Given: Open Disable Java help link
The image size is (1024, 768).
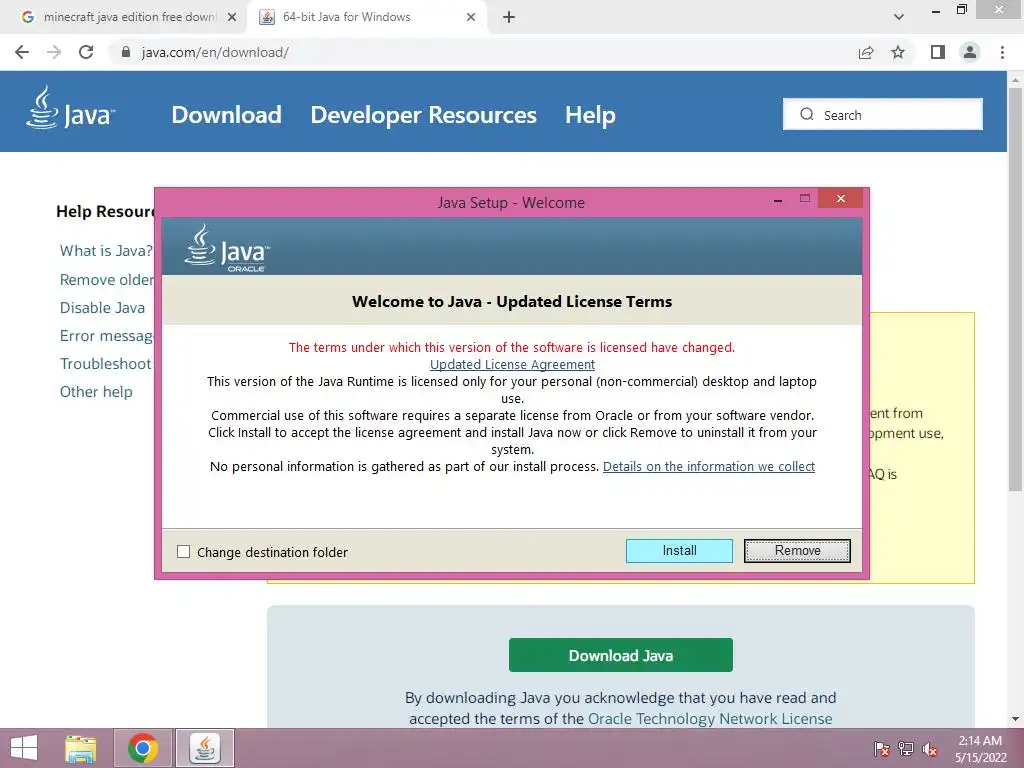Looking at the screenshot, I should click(x=102, y=308).
